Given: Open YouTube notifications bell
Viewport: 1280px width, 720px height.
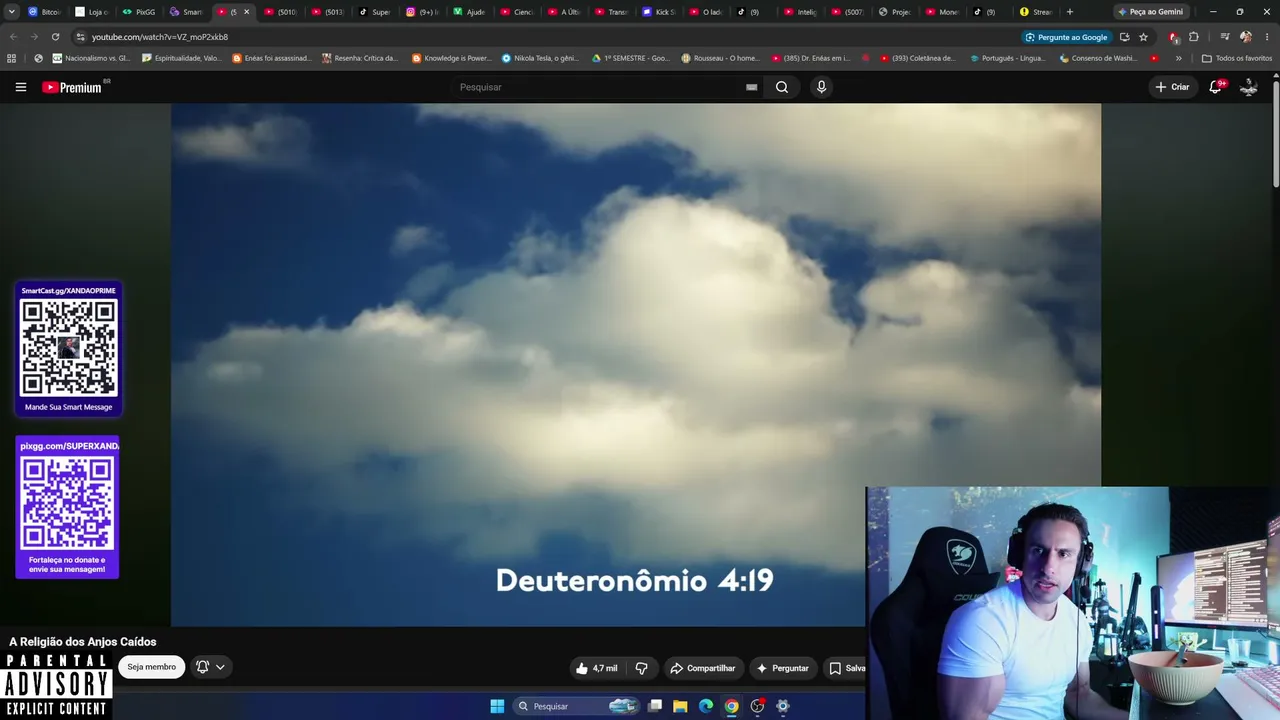Looking at the screenshot, I should pos(1216,87).
